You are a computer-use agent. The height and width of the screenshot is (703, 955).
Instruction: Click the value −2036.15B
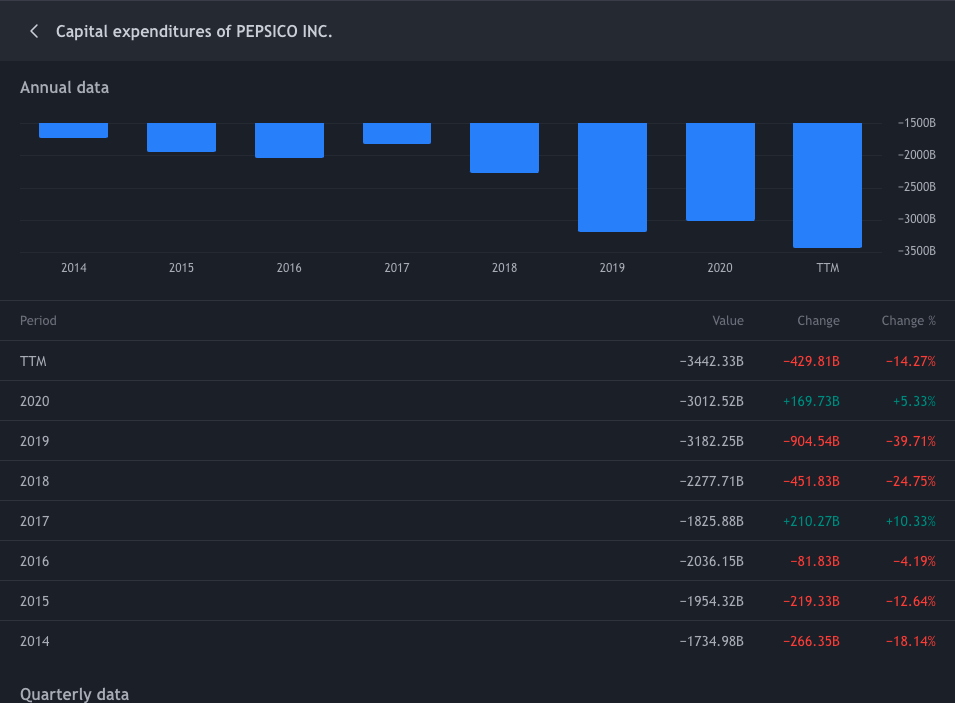(711, 561)
